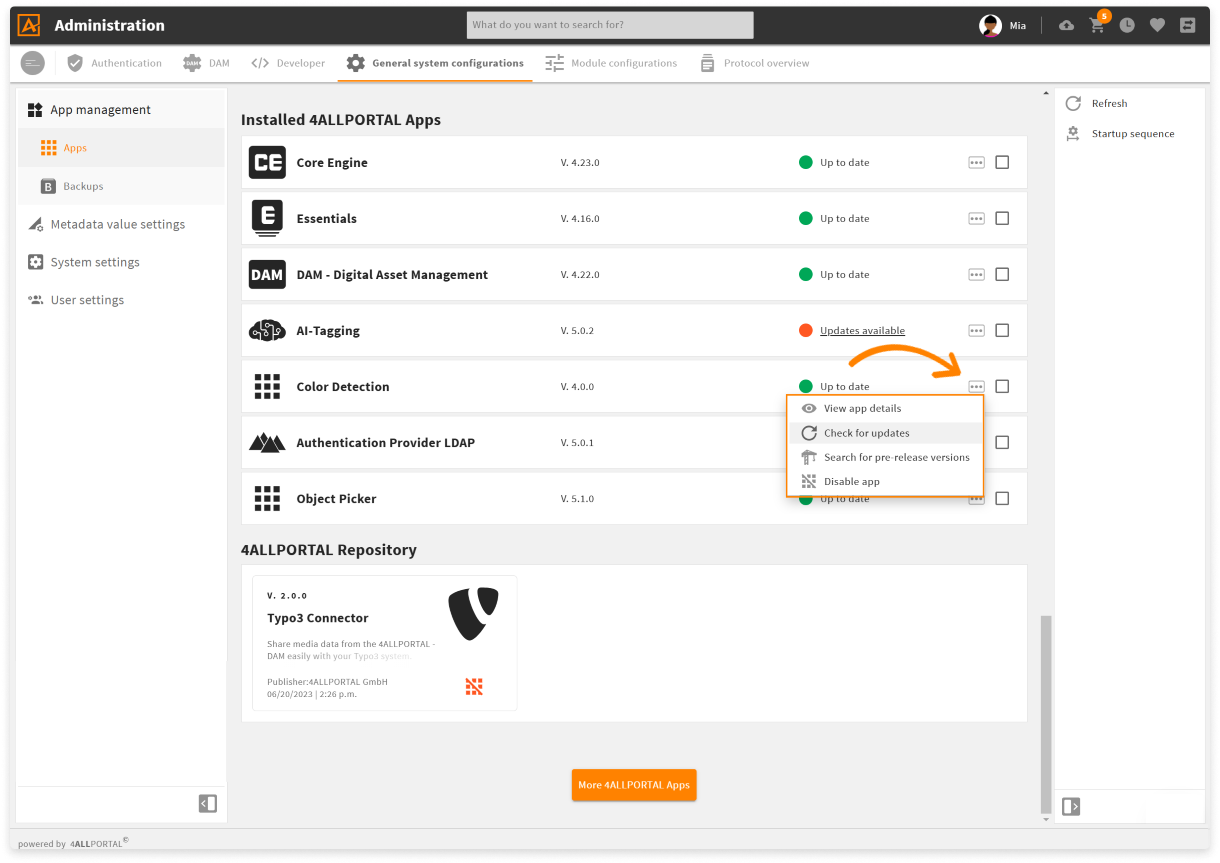Select the General system configurations tab
Viewport: 1220px width, 863px height.
pos(435,63)
